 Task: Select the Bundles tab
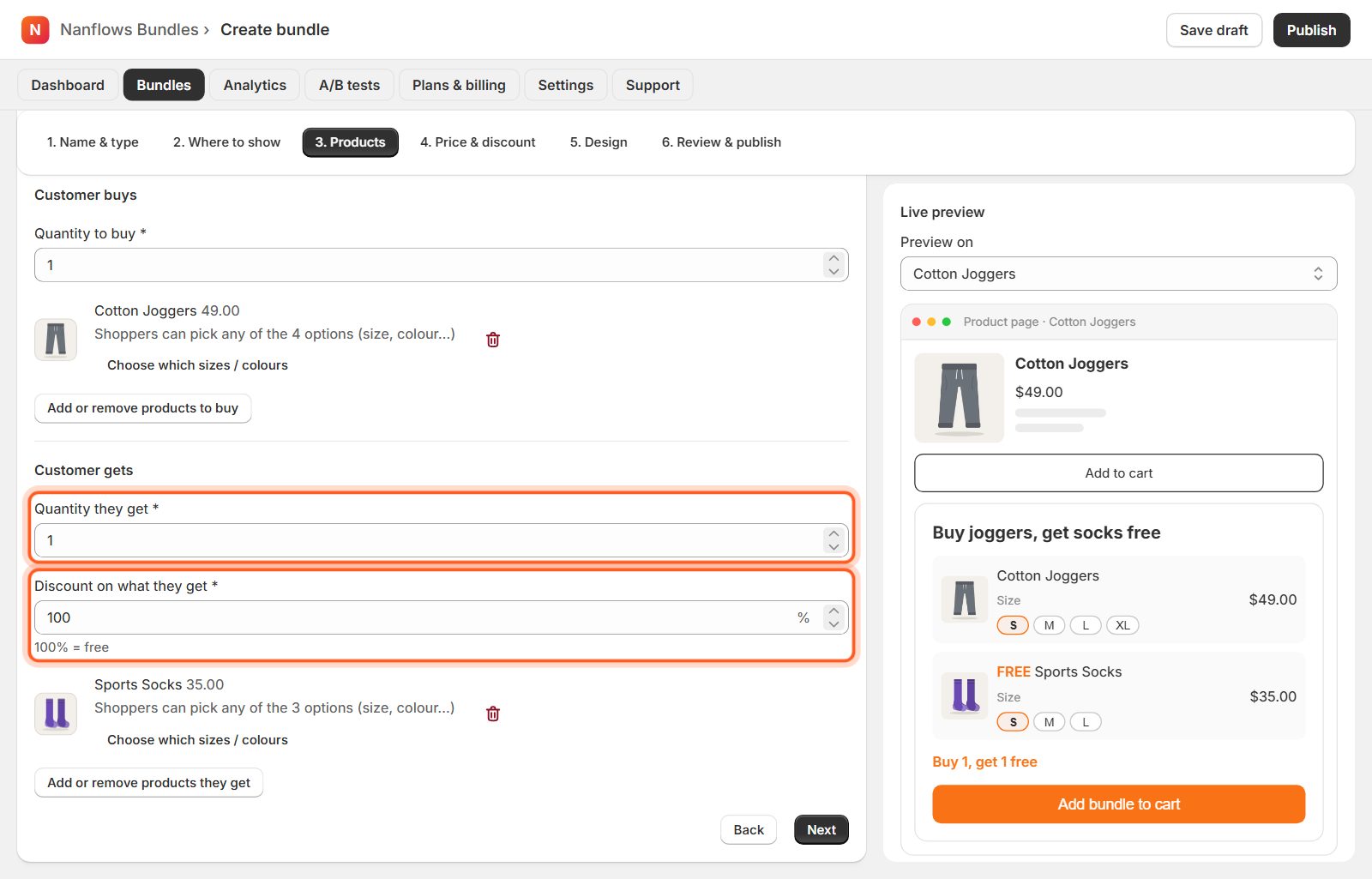click(164, 85)
